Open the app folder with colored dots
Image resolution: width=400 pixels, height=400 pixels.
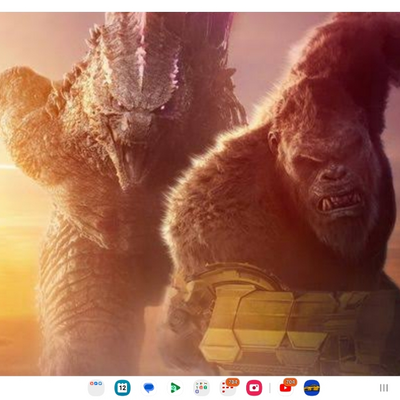pos(96,388)
